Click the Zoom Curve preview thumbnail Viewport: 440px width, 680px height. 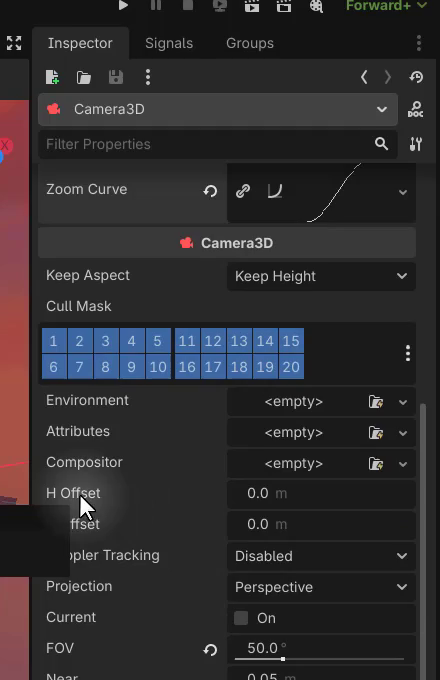pos(334,193)
